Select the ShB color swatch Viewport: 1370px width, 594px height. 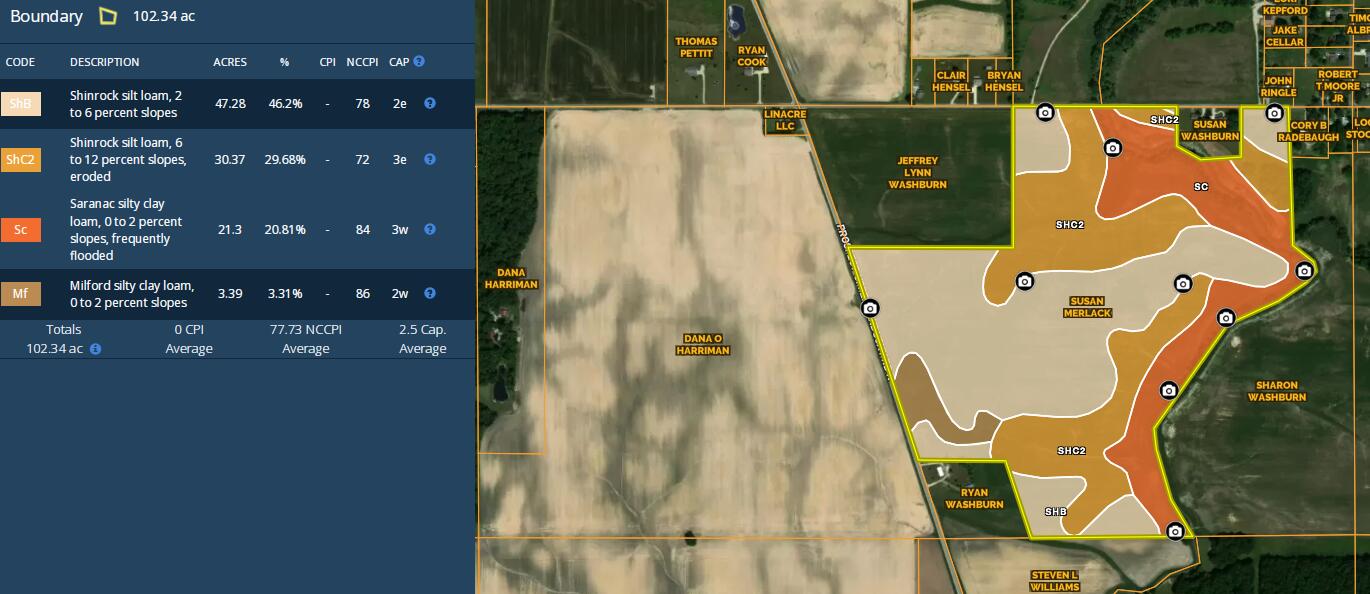[21, 104]
